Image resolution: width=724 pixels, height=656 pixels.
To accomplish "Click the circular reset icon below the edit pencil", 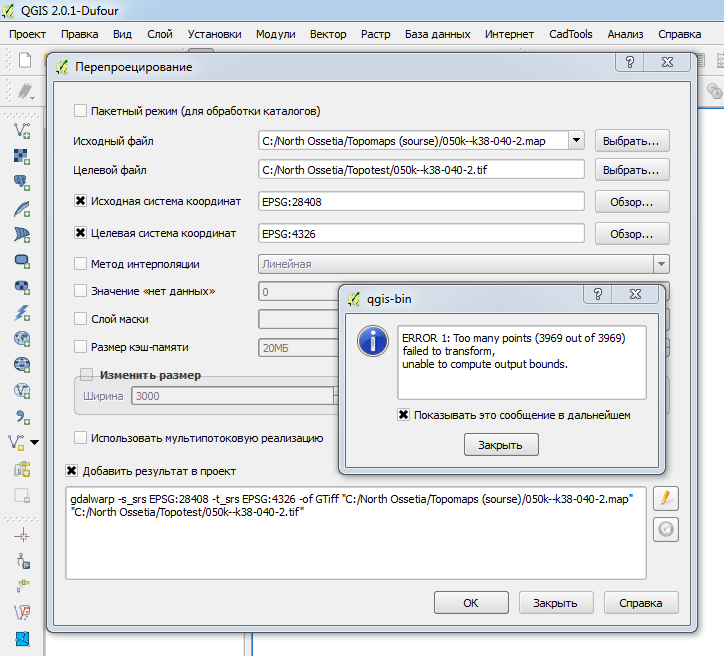I will (x=665, y=529).
